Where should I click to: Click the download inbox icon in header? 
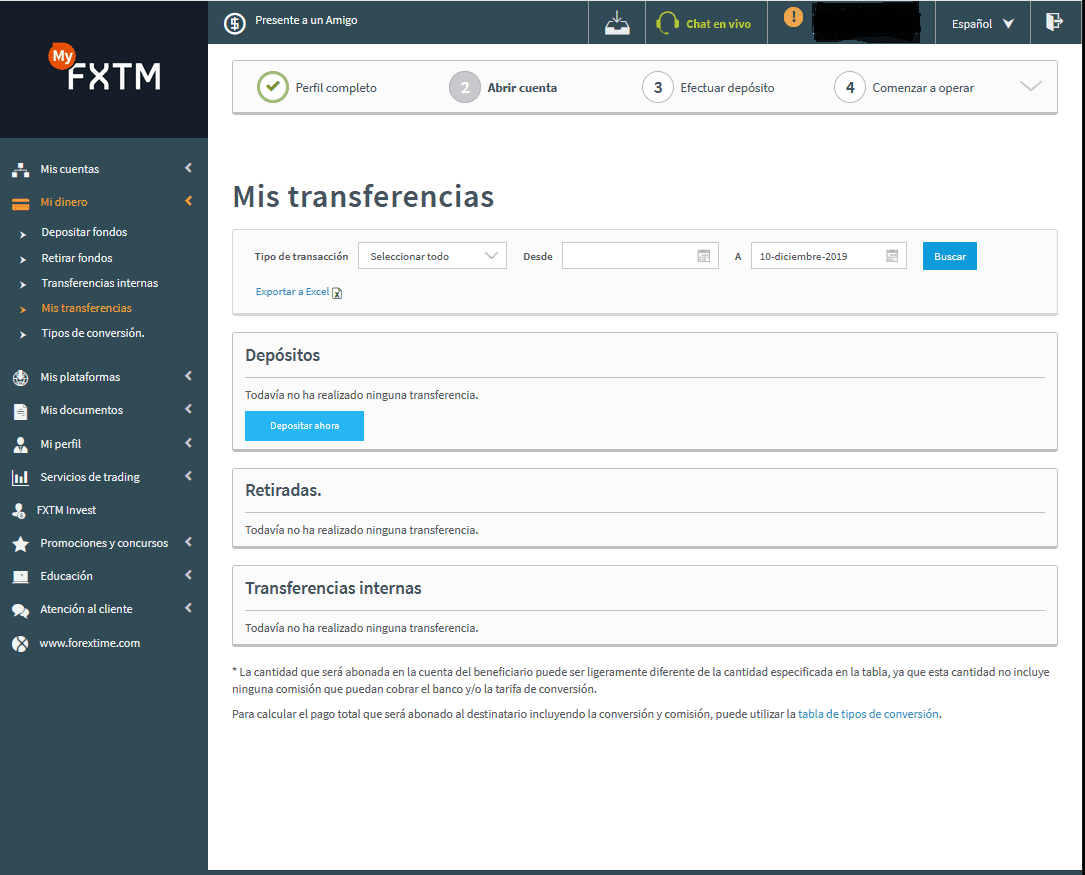[x=617, y=23]
